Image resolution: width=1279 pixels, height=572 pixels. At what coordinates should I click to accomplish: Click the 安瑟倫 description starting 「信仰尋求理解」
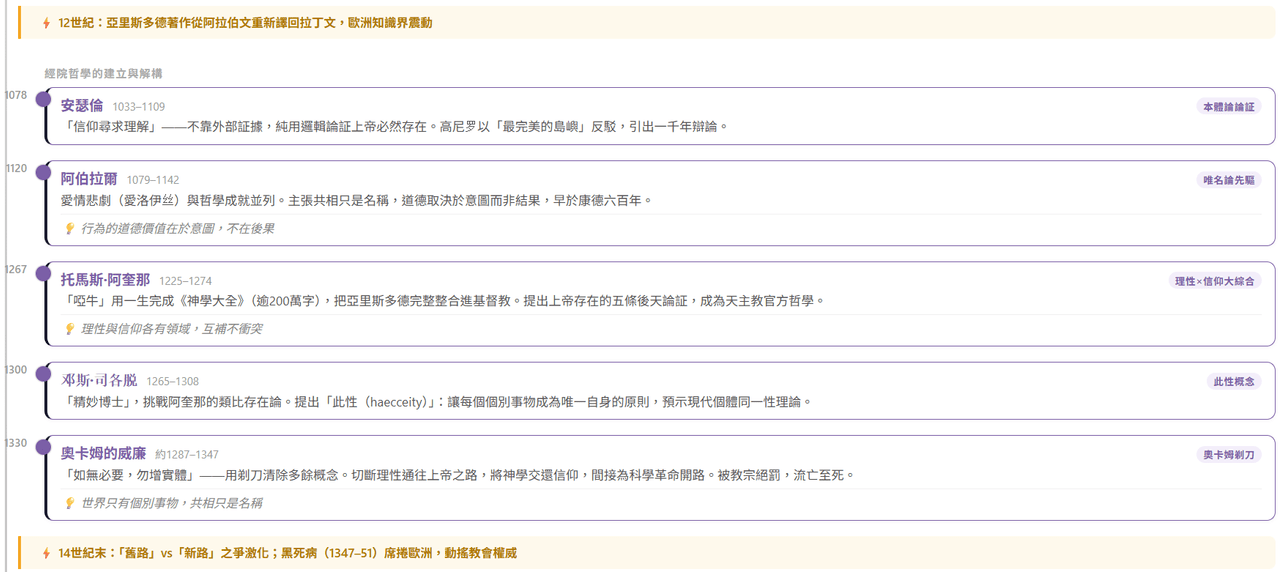click(x=395, y=127)
